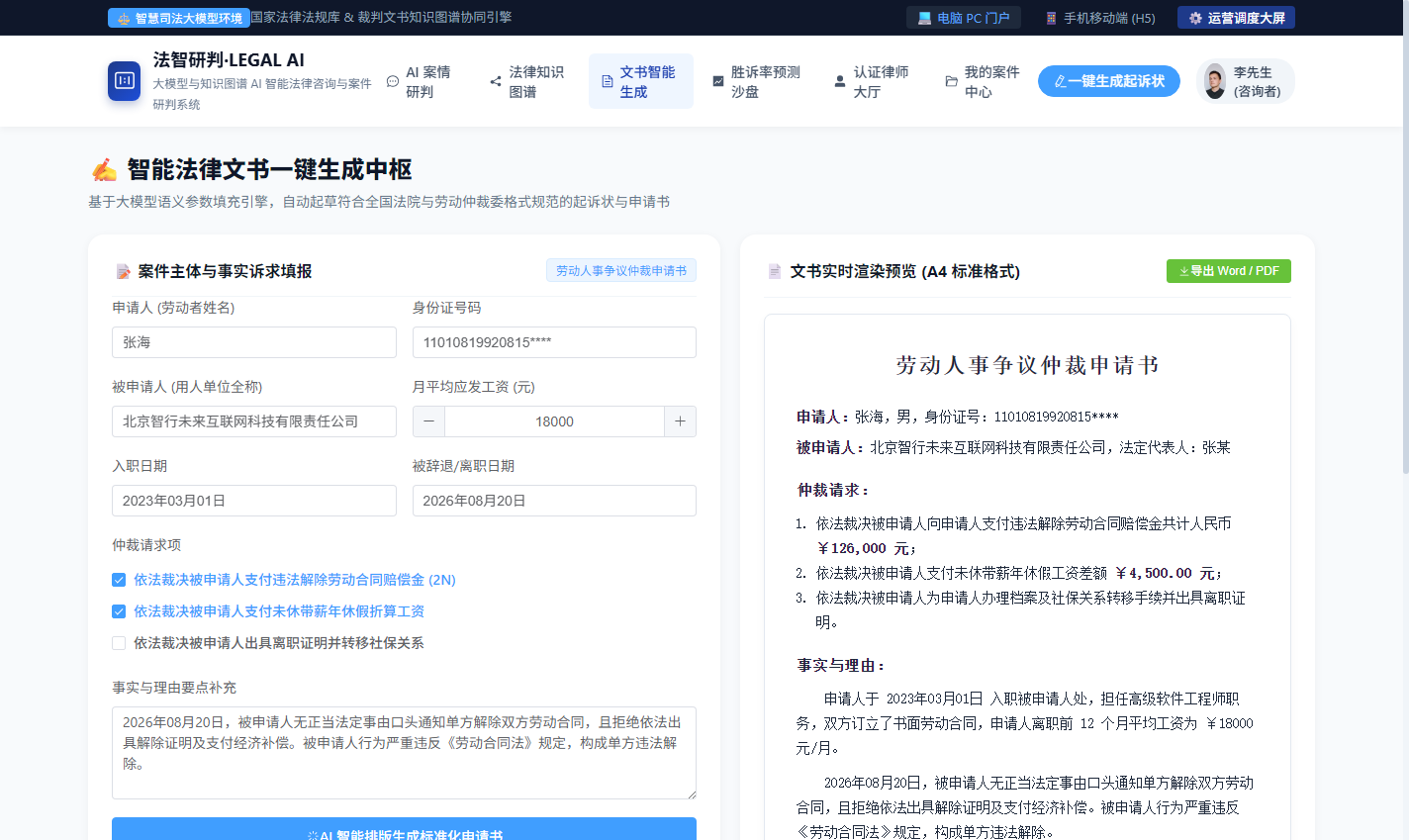Switch to 手机移动端 (H5) view

(x=1099, y=18)
